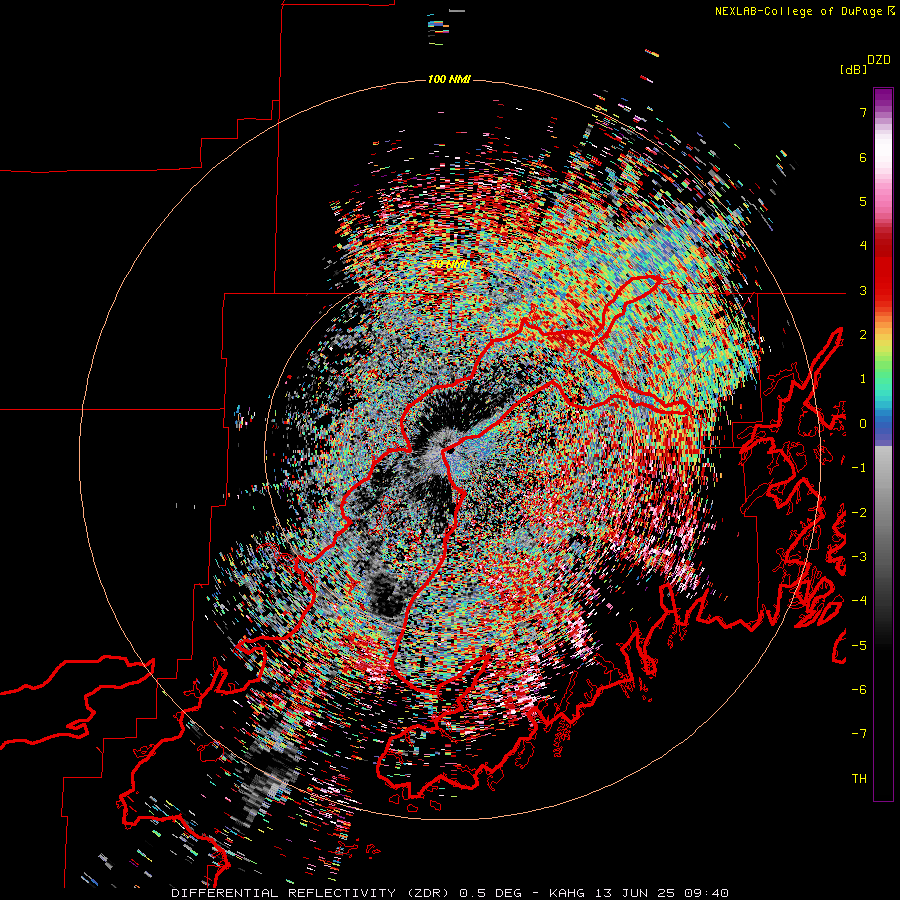Select the -5 value on the color scale
This screenshot has height=900, width=900.
[x=859, y=646]
